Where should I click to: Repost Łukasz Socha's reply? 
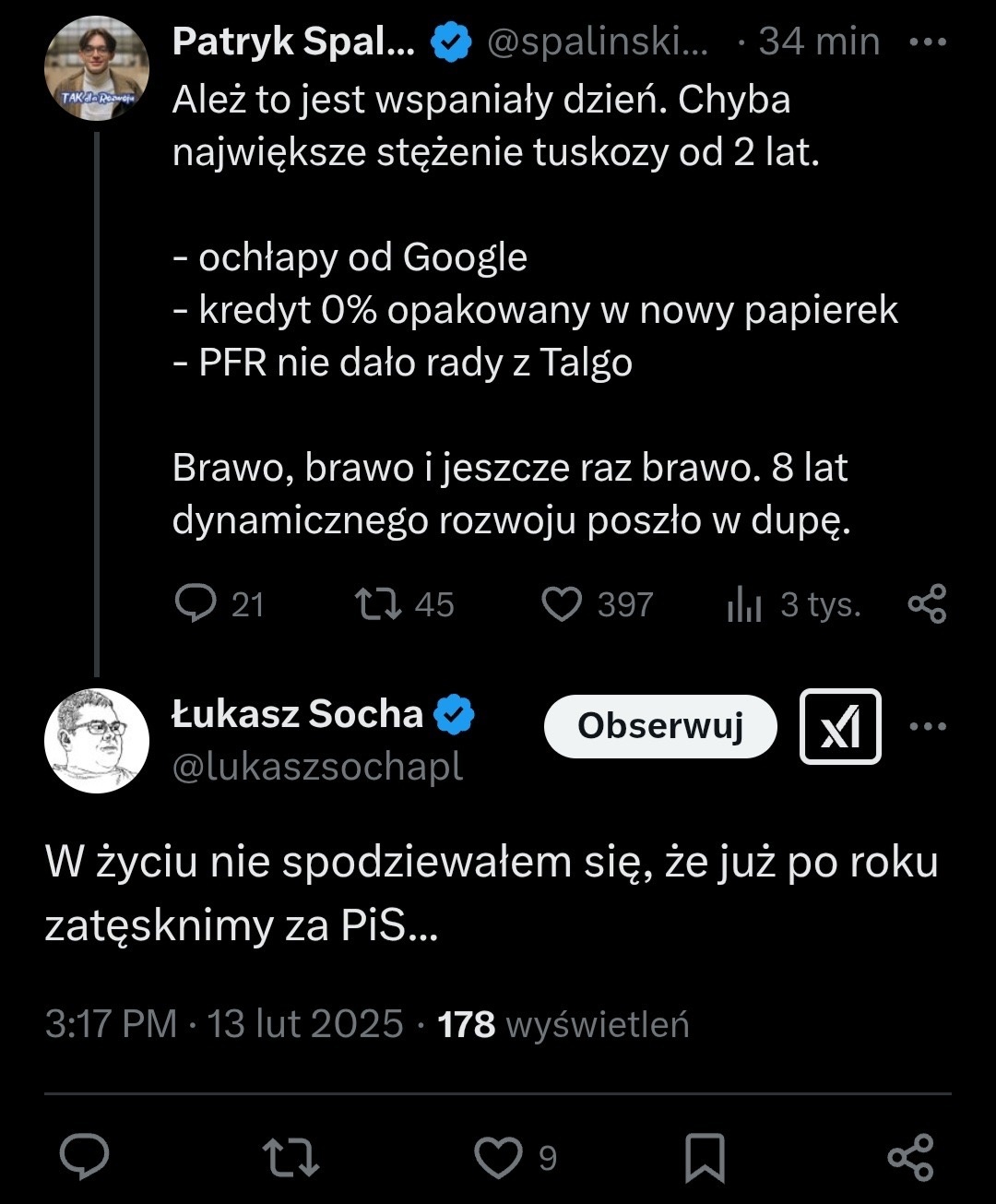point(290,1157)
